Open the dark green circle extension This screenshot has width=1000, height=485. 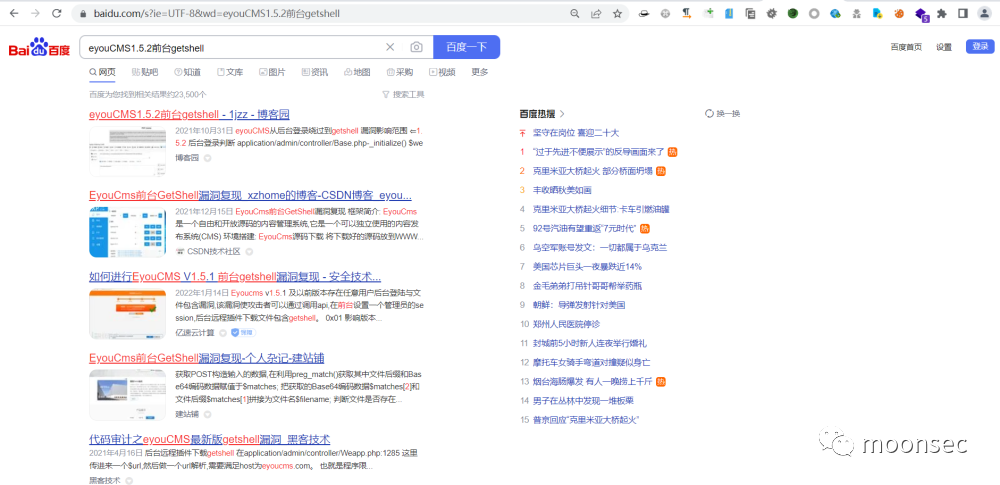click(792, 13)
